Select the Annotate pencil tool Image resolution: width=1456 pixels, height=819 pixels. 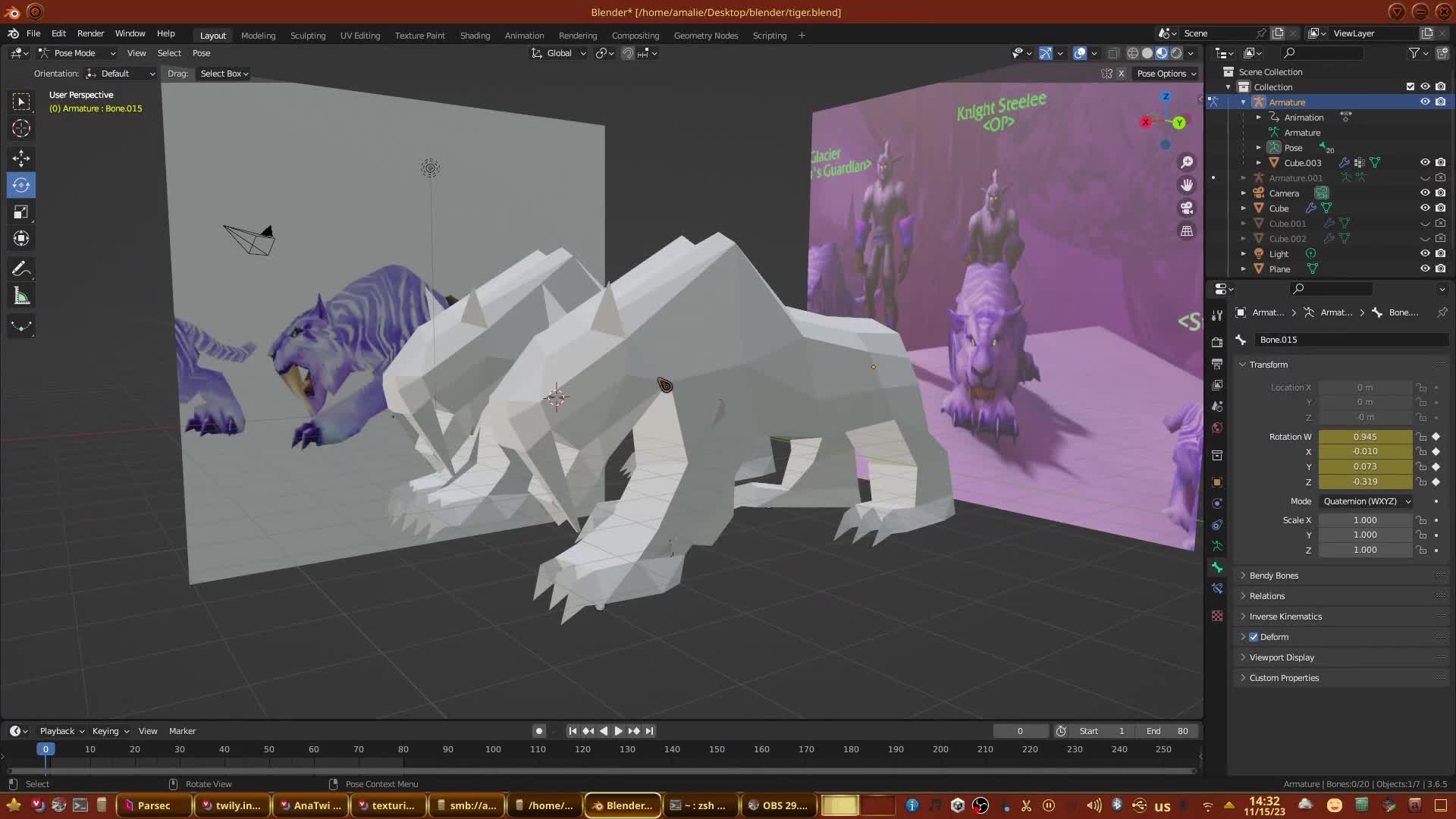tap(21, 269)
